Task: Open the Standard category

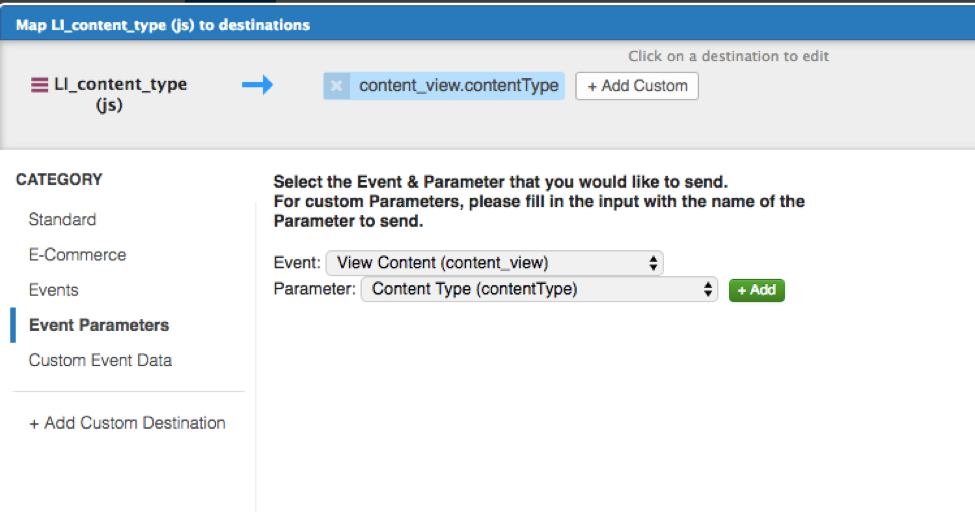Action: (x=62, y=220)
